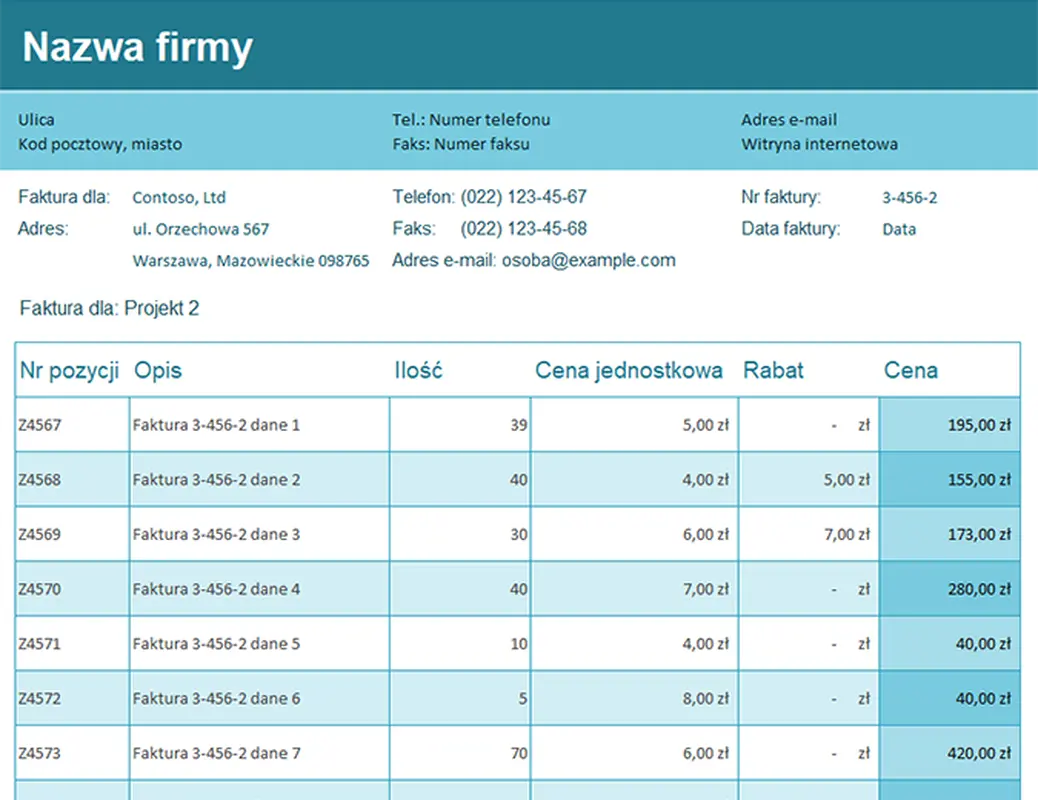Viewport: 1038px width, 800px height.
Task: Select invoice number 3-456-2
Action: click(x=909, y=197)
